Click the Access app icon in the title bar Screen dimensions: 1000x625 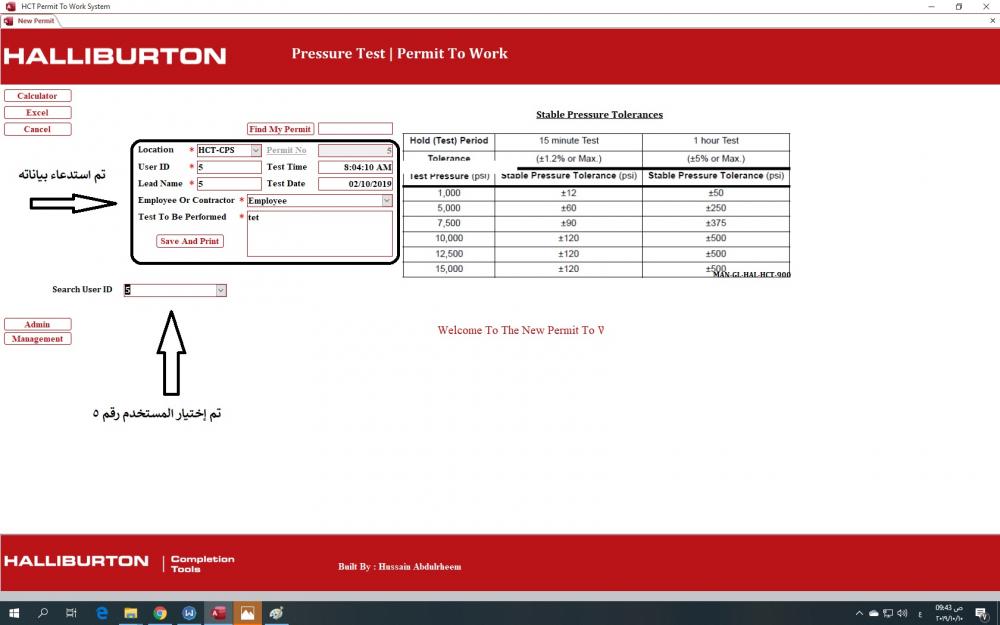pyautogui.click(x=10, y=6)
